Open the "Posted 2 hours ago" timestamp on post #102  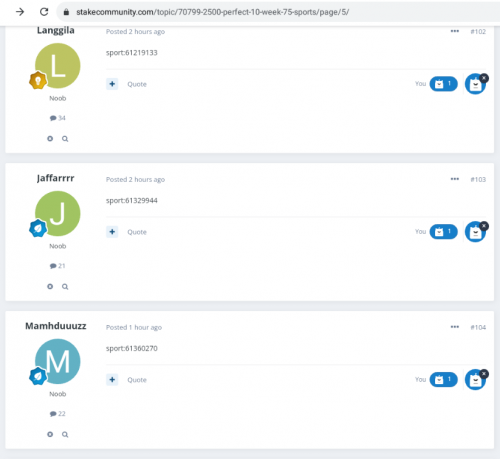tap(135, 32)
